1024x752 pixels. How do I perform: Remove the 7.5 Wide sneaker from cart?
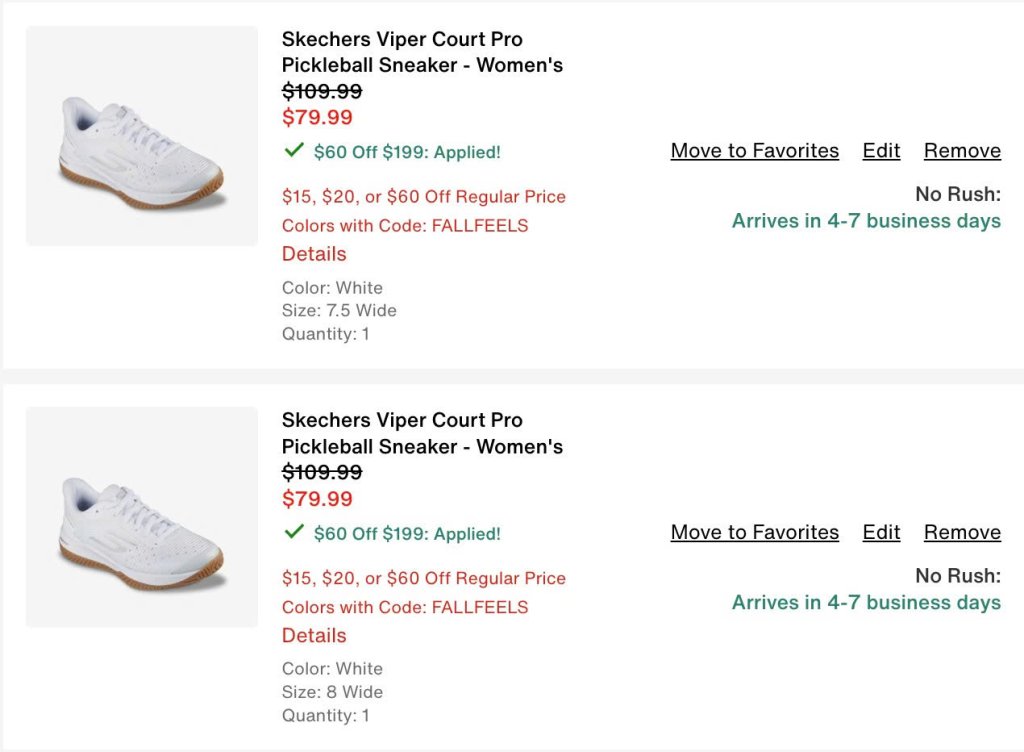tap(962, 151)
